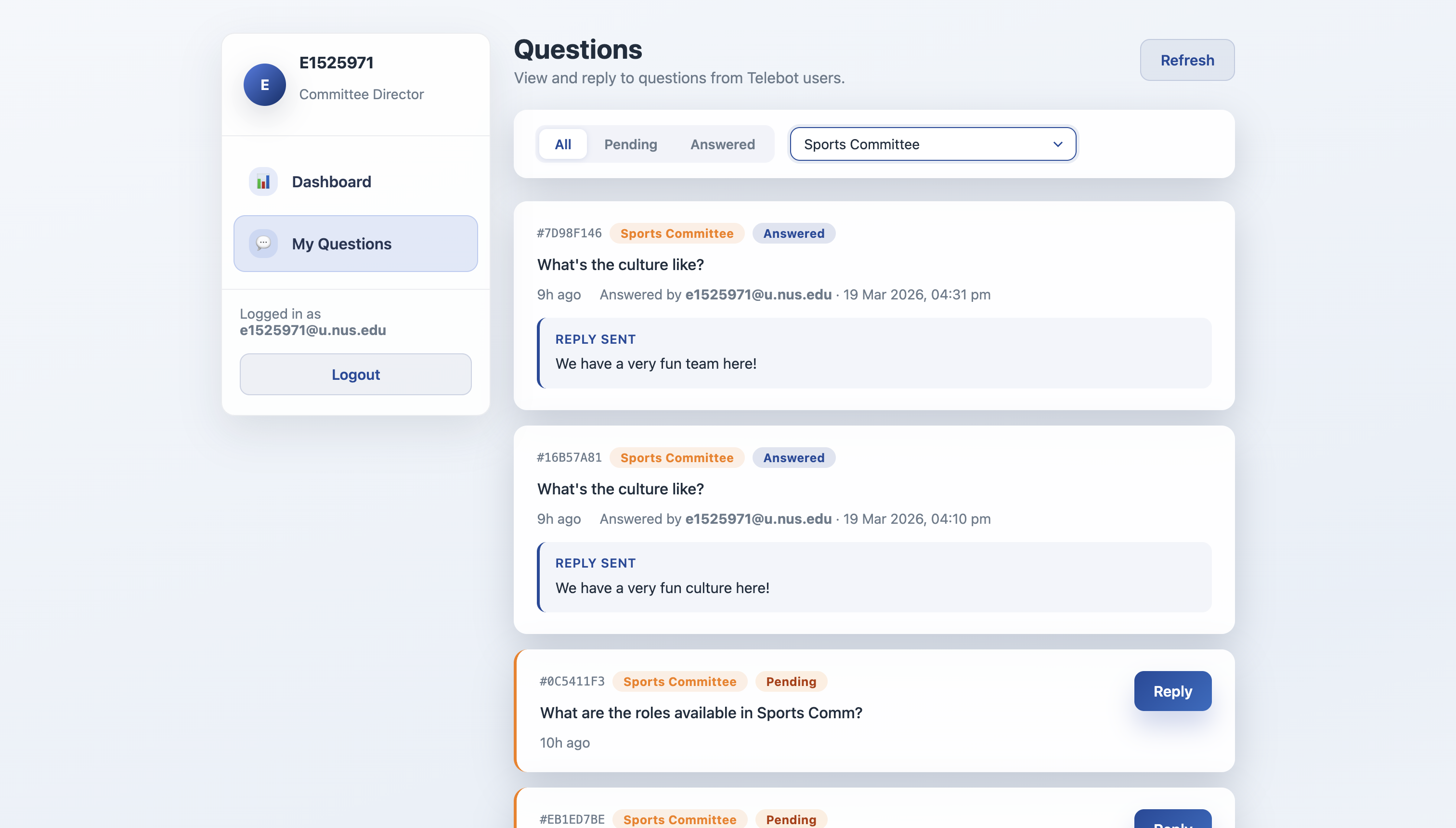Select the All filter tab
The image size is (1456, 828).
(562, 144)
